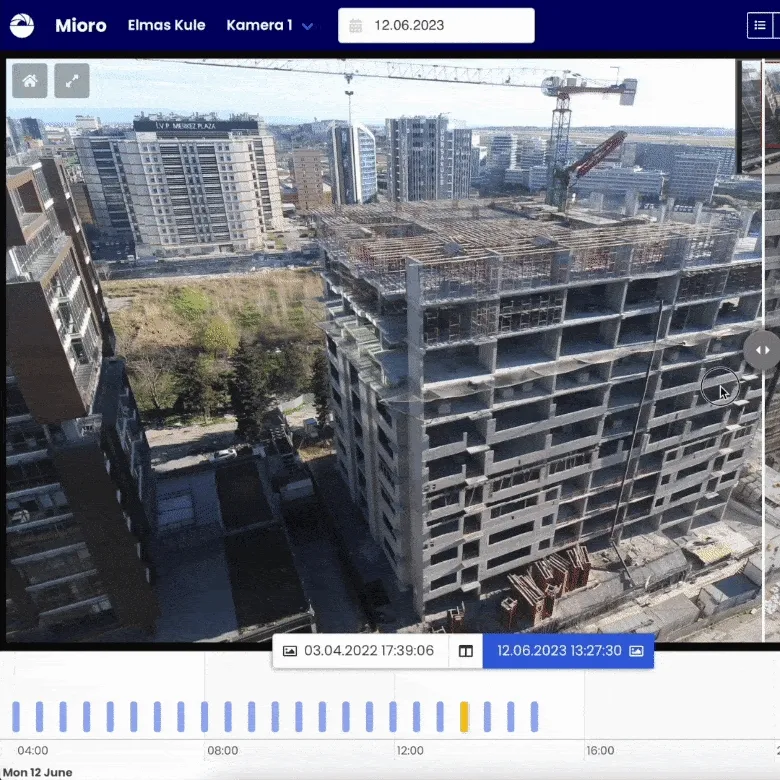Select the 03.04.2022 17:39:06 image button

pos(360,651)
